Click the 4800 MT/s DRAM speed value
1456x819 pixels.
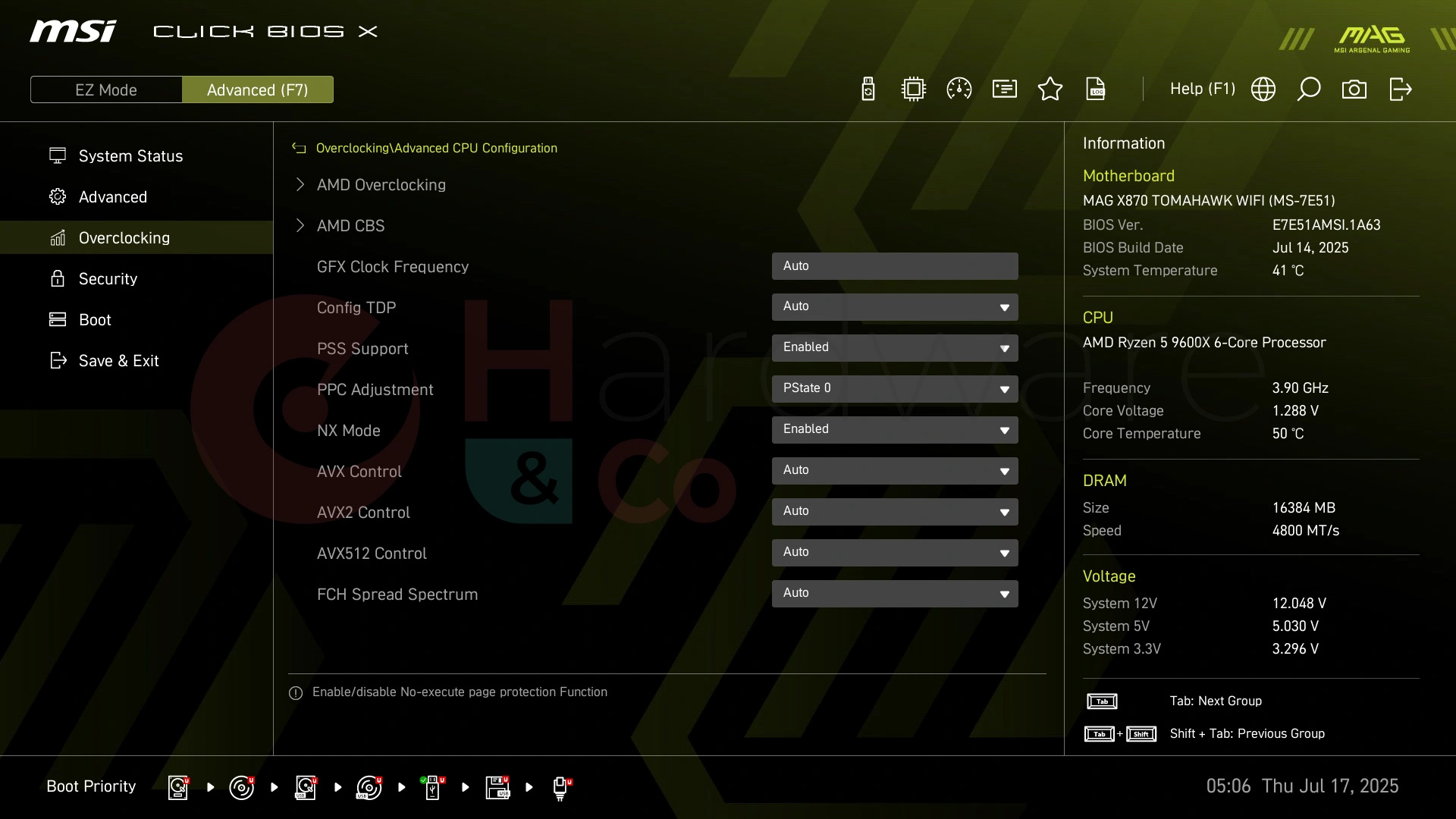coord(1306,531)
